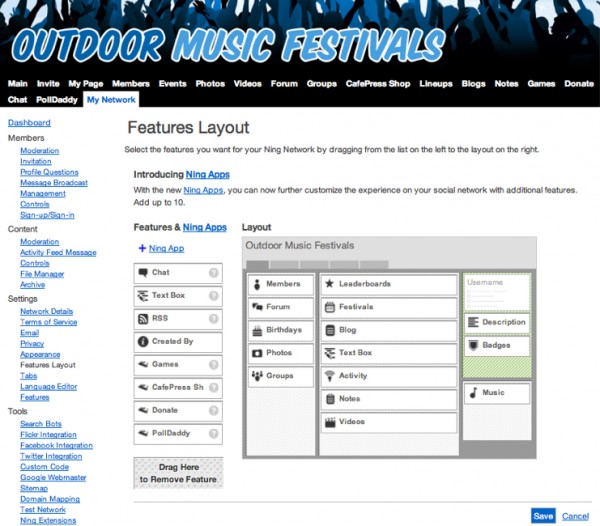Click the Notes clipboard icon
This screenshot has height=526, width=600.
[x=330, y=399]
